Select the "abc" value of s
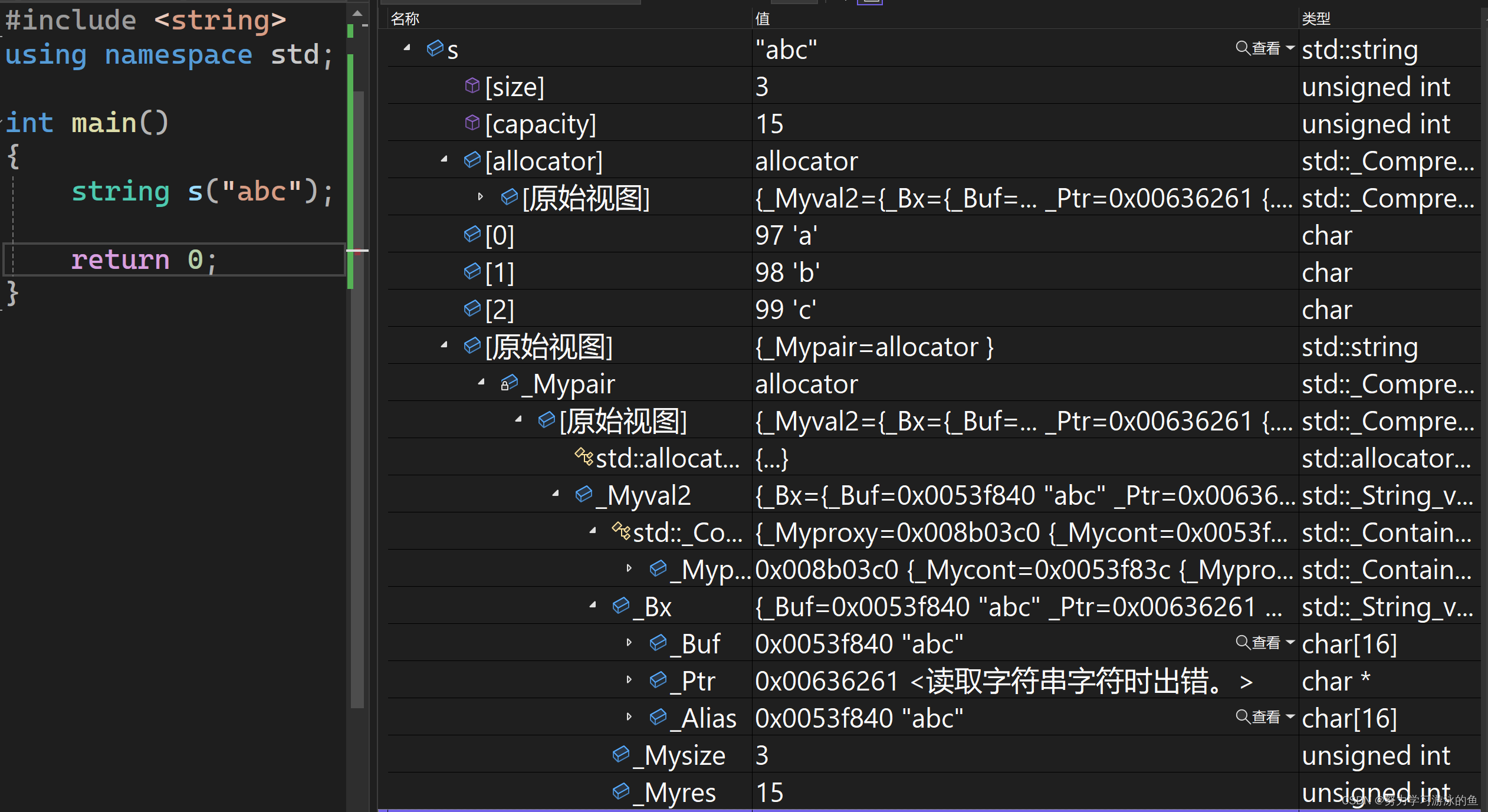Image resolution: width=1488 pixels, height=812 pixels. click(x=786, y=50)
